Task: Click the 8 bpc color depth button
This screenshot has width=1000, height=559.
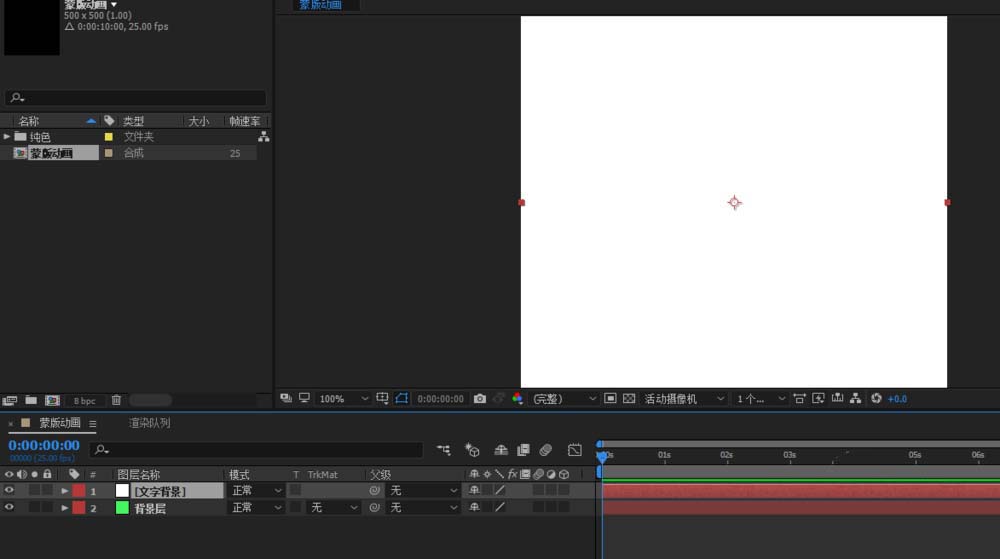Action: click(x=85, y=400)
